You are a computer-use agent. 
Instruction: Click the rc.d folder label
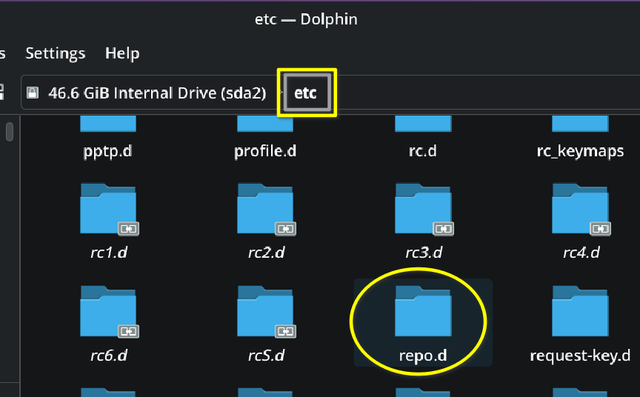(423, 151)
